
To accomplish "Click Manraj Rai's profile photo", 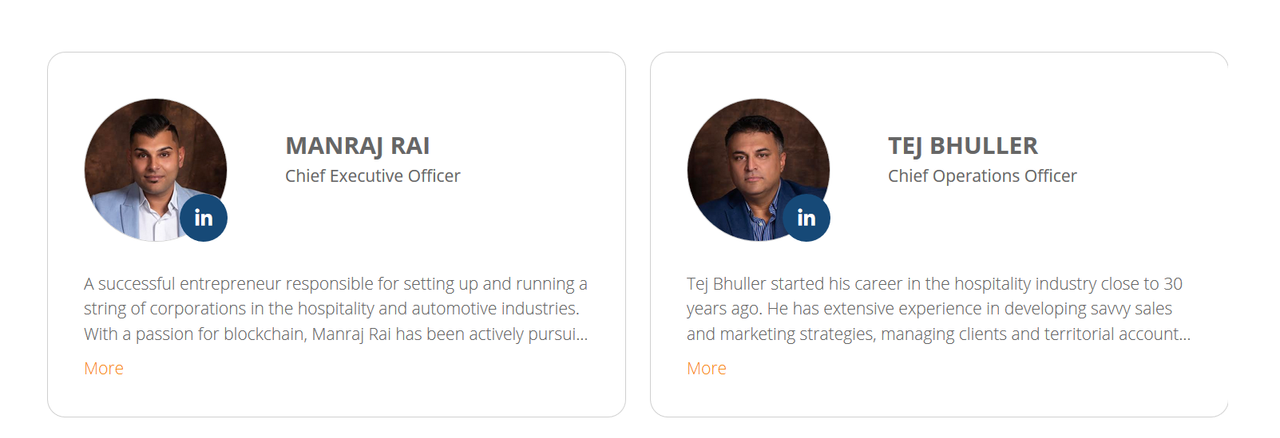I will [155, 169].
